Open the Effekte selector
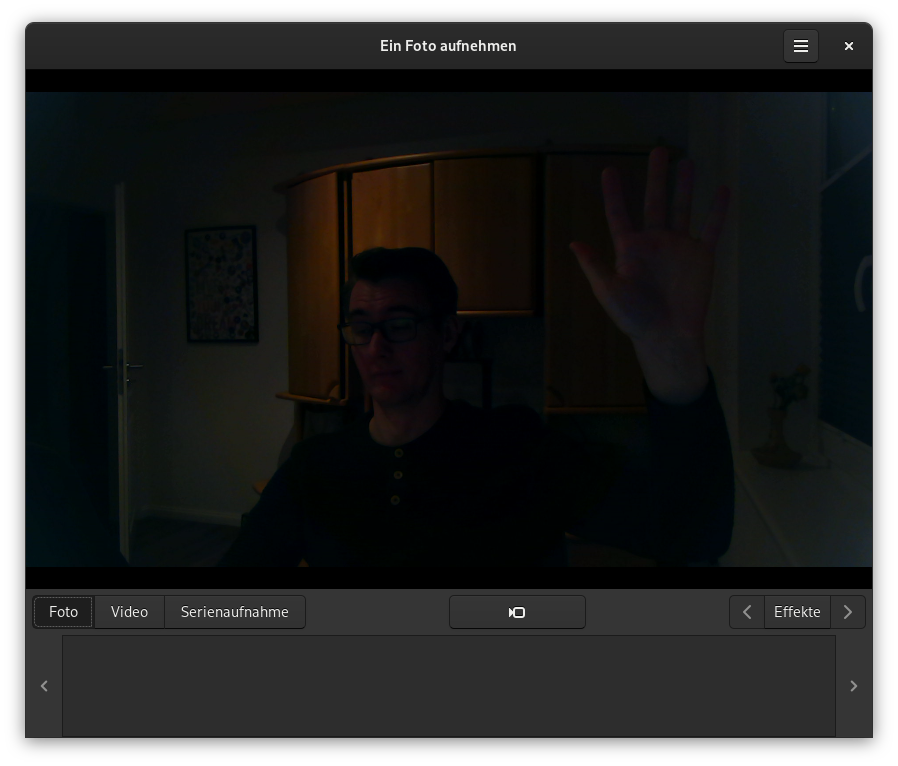Screen dimensions: 898x766 (x=797, y=612)
